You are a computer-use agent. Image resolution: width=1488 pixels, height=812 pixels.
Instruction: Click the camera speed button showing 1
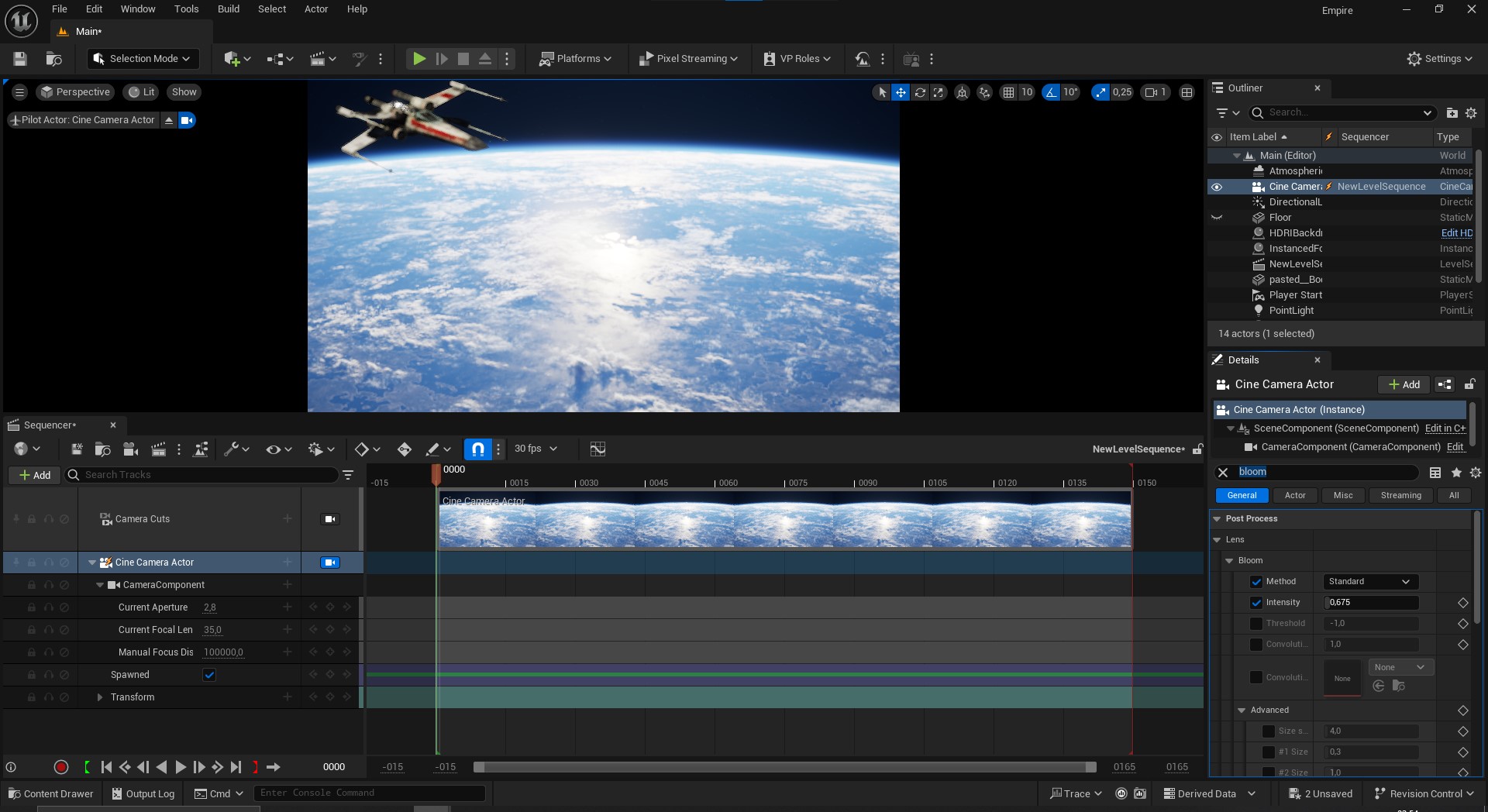[x=1156, y=92]
